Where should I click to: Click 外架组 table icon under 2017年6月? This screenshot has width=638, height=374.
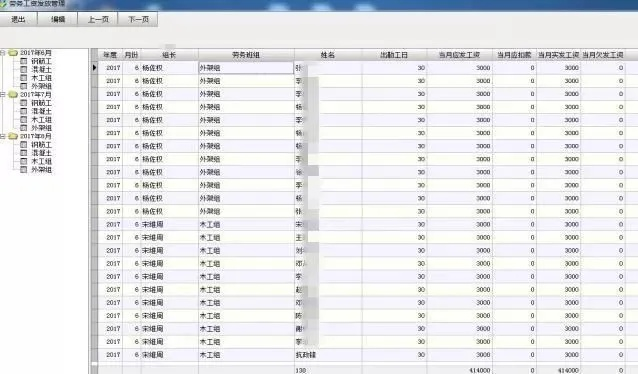[x=24, y=86]
